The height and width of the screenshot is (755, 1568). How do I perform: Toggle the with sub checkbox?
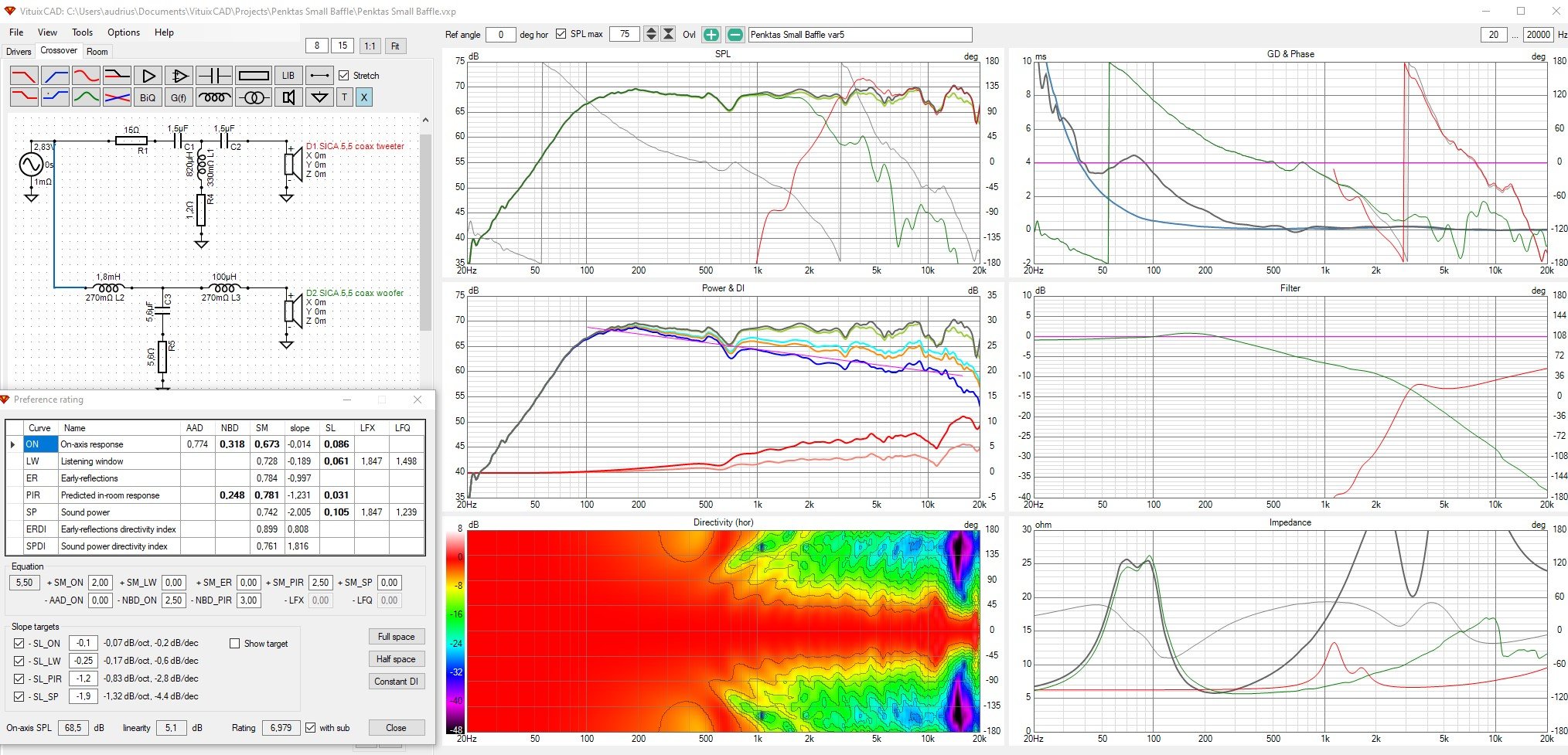[x=311, y=728]
